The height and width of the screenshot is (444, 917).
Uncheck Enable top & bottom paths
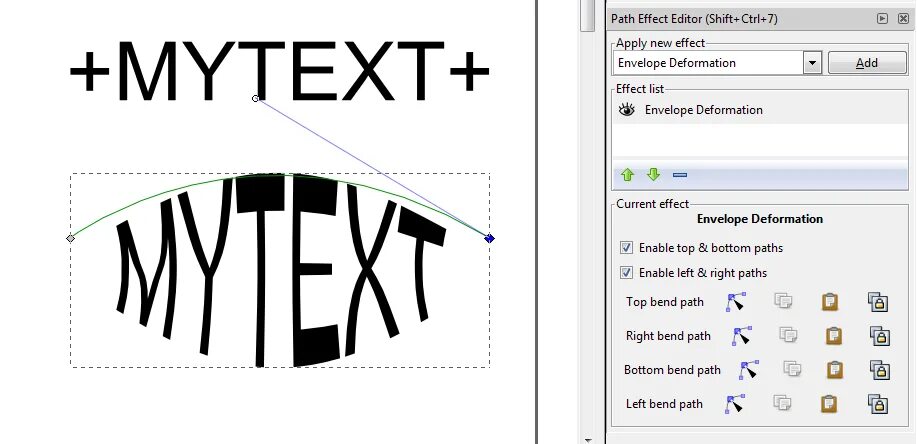coord(626,247)
